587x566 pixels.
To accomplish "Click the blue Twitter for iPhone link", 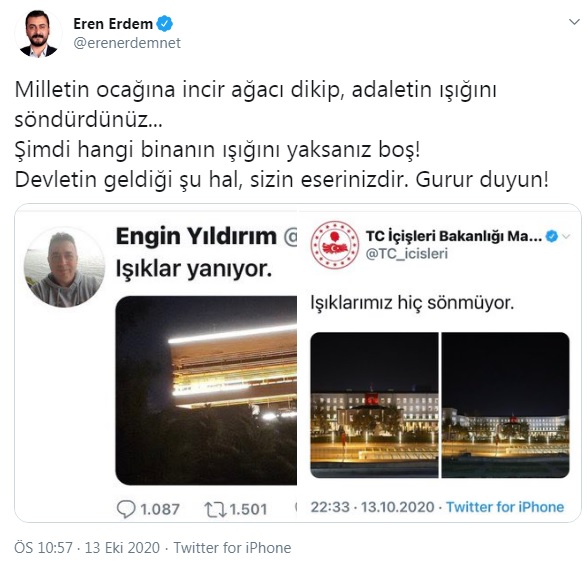I will click(505, 507).
